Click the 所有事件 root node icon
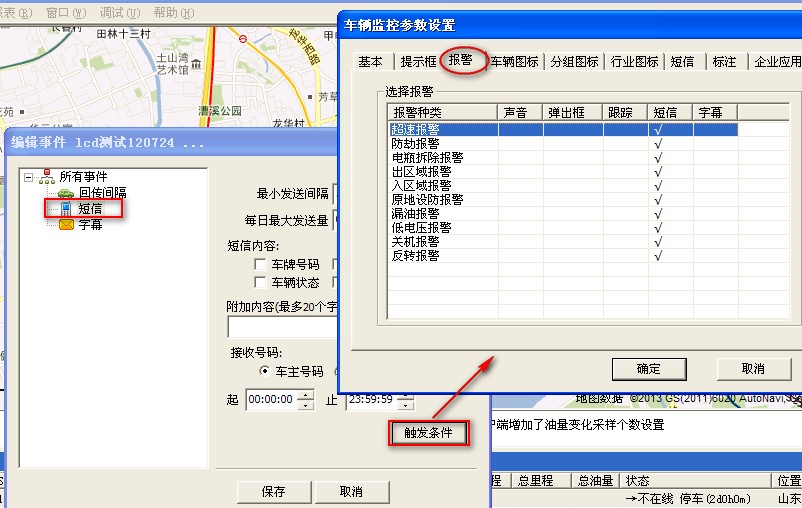 click(47, 177)
